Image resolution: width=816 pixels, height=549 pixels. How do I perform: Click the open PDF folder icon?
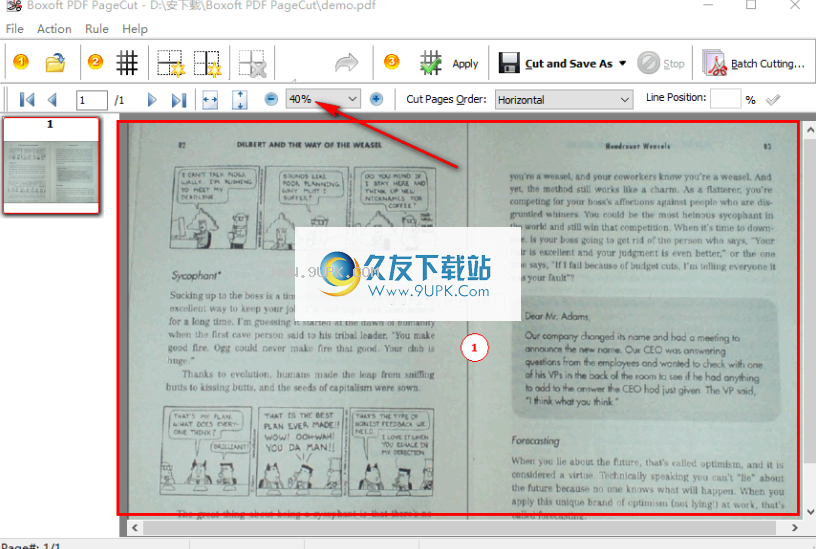tap(55, 63)
